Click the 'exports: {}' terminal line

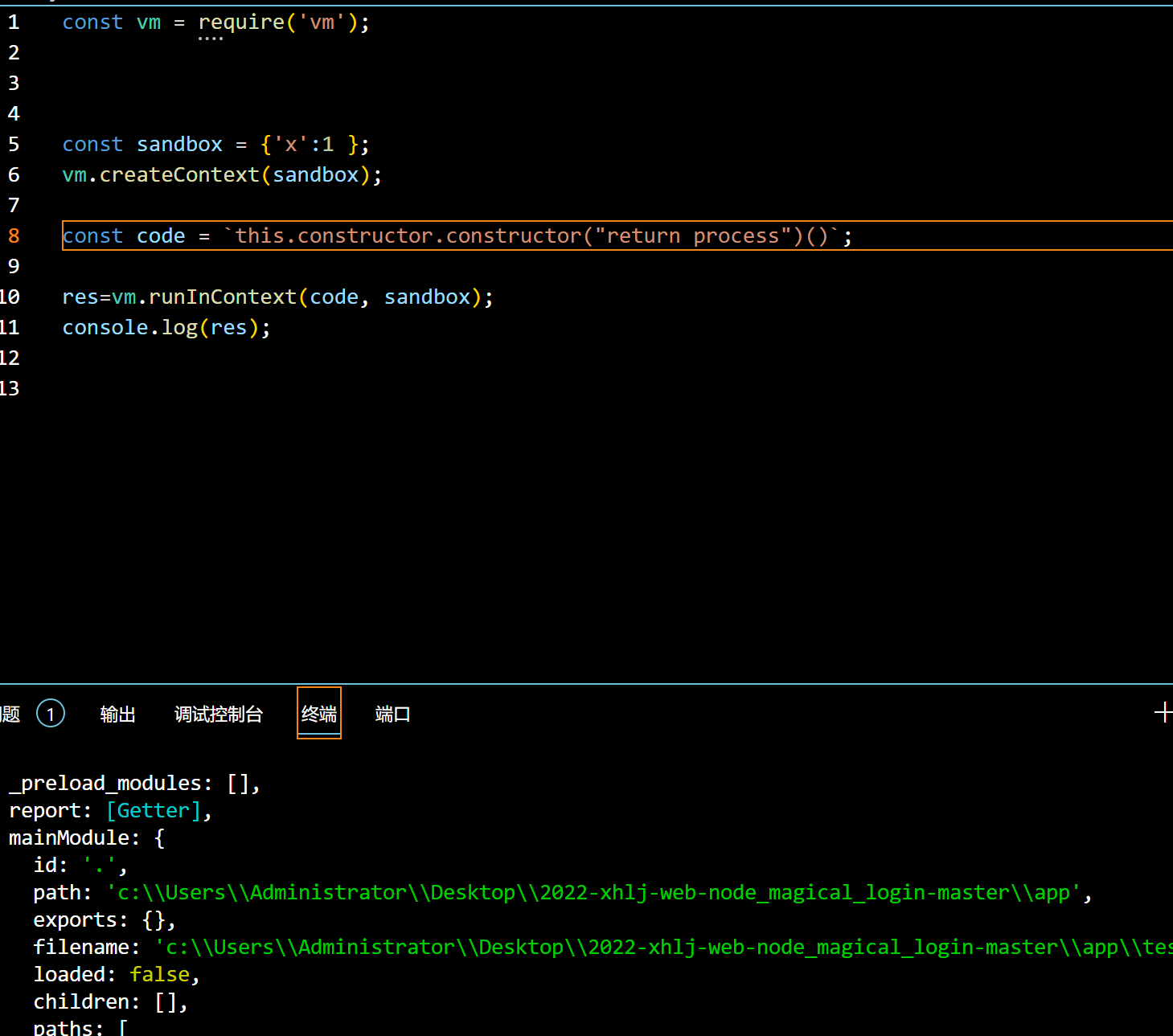(x=105, y=920)
